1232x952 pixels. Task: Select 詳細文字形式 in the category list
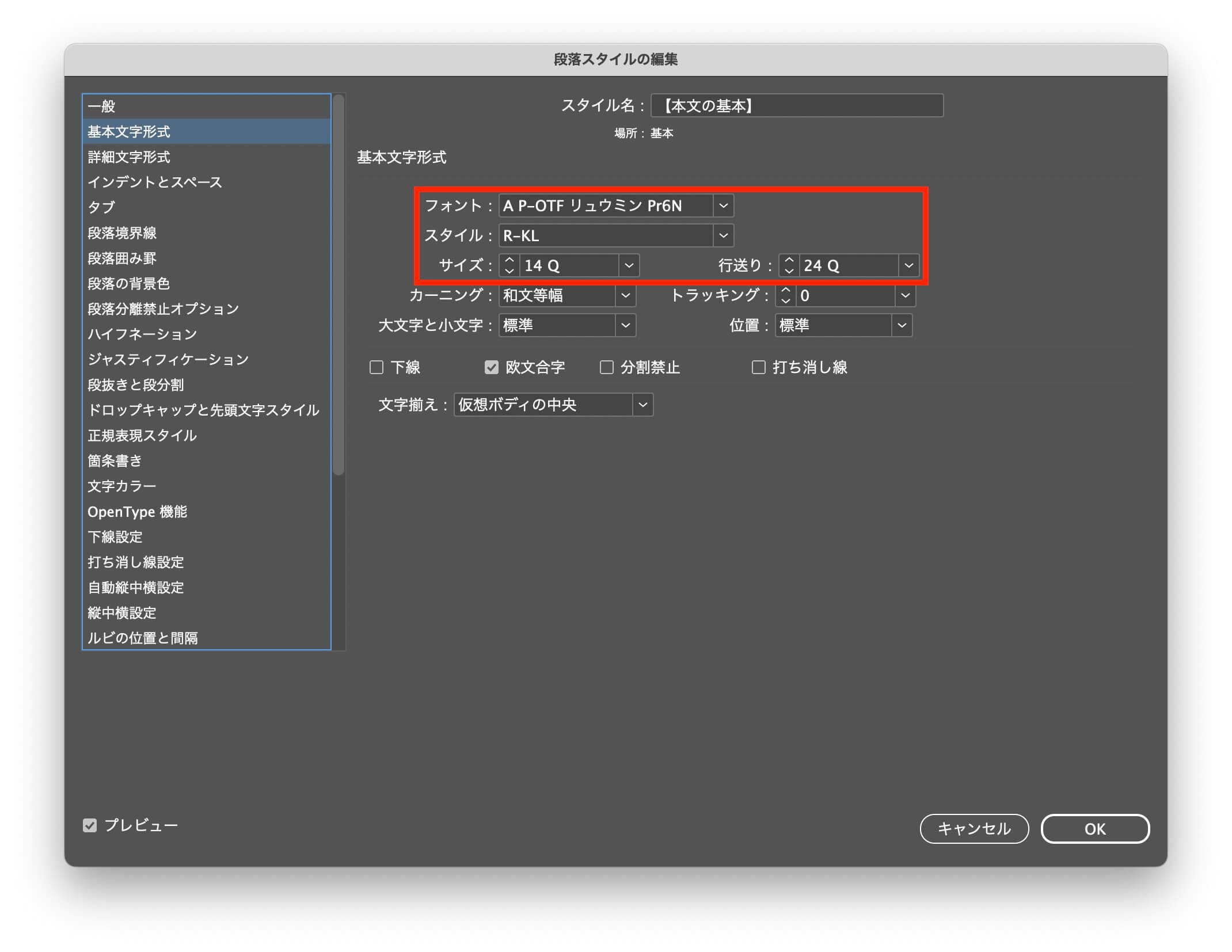coord(129,157)
